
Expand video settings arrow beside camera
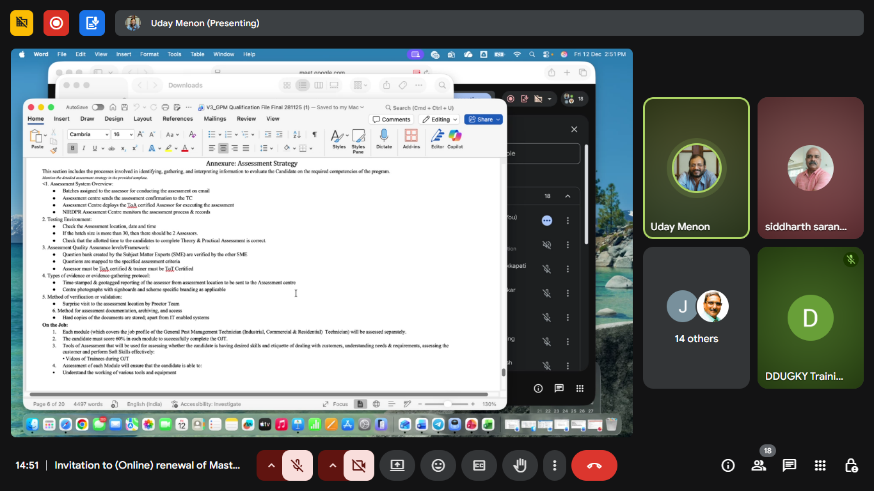point(331,465)
